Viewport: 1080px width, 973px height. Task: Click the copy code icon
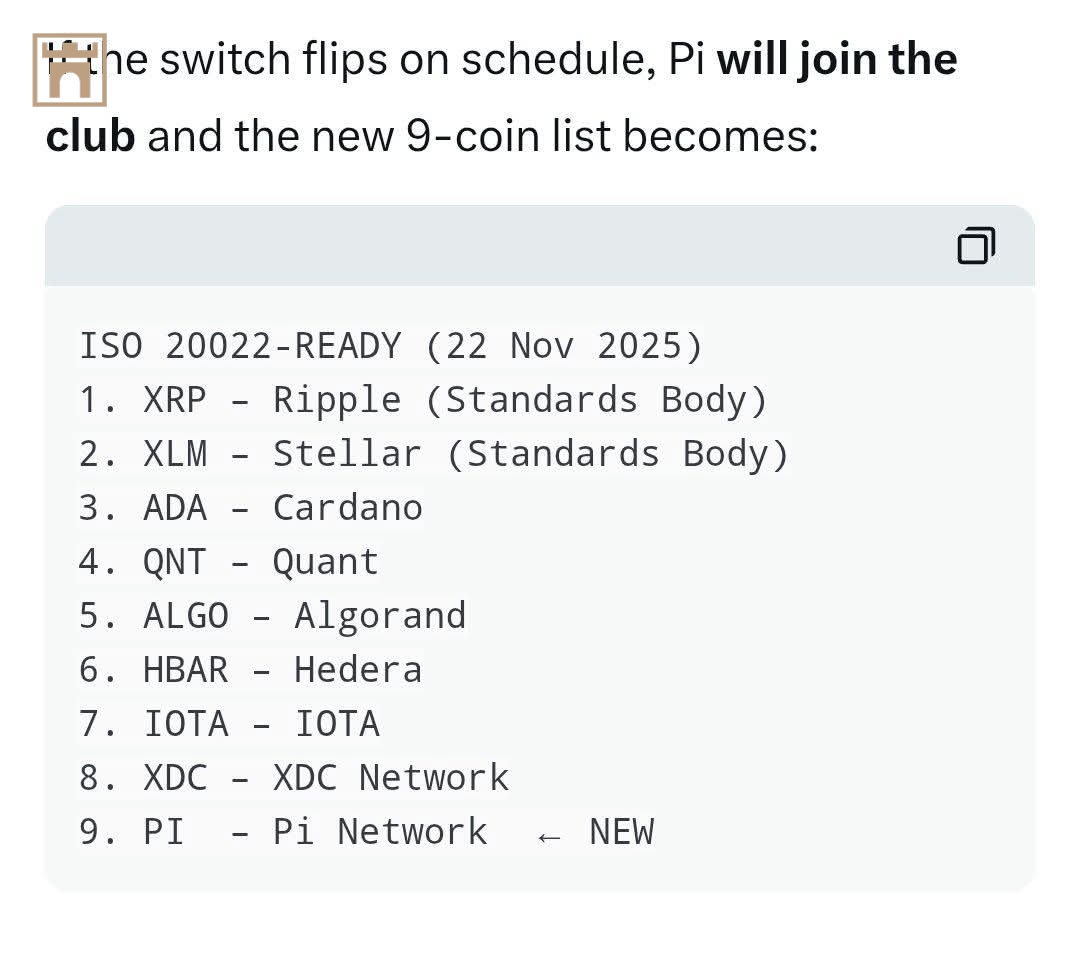(976, 246)
